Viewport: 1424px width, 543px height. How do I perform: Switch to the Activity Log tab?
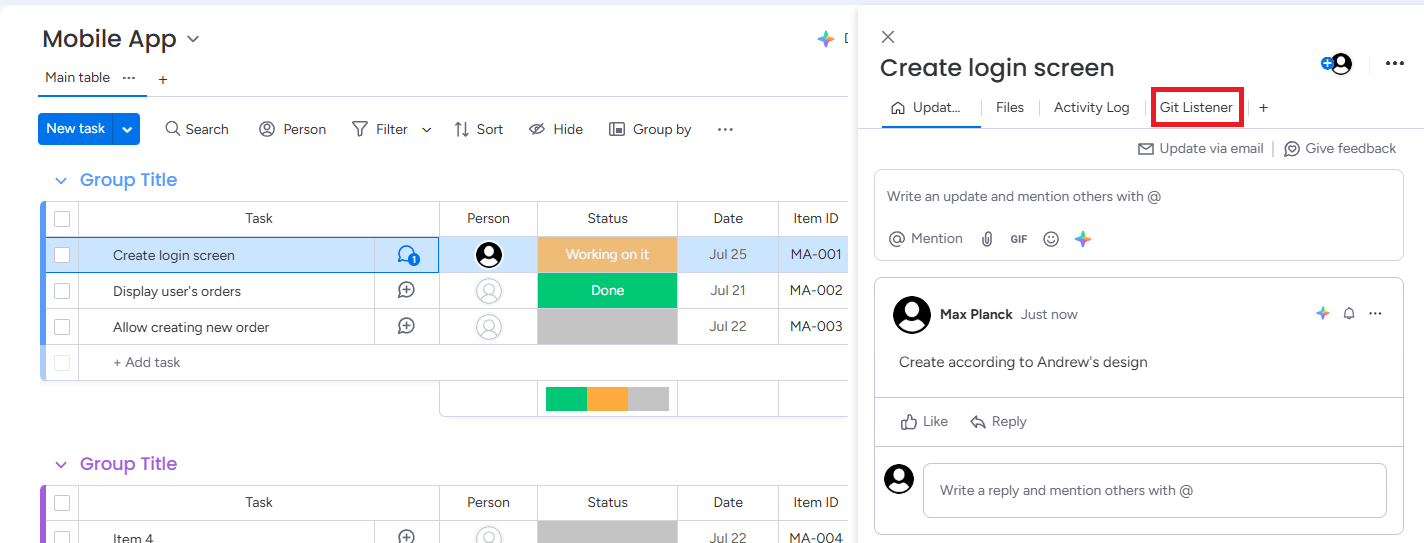[1091, 108]
